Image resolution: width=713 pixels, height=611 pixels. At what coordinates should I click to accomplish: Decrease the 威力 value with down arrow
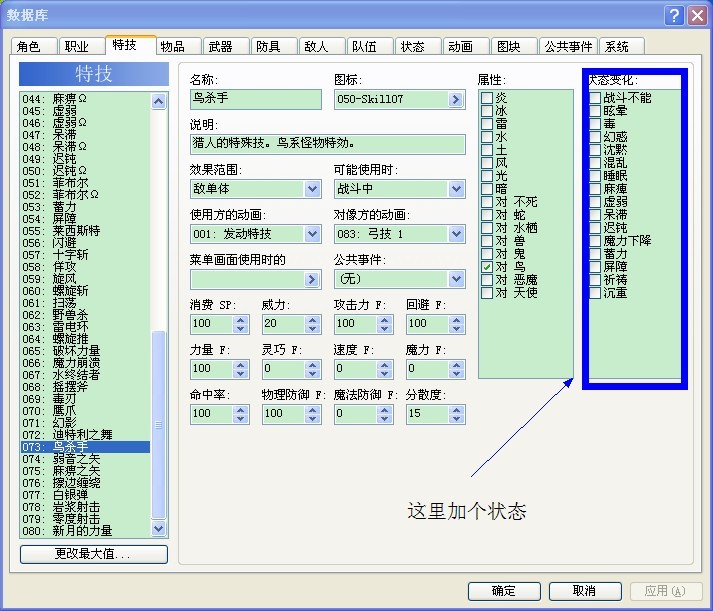pyautogui.click(x=312, y=328)
